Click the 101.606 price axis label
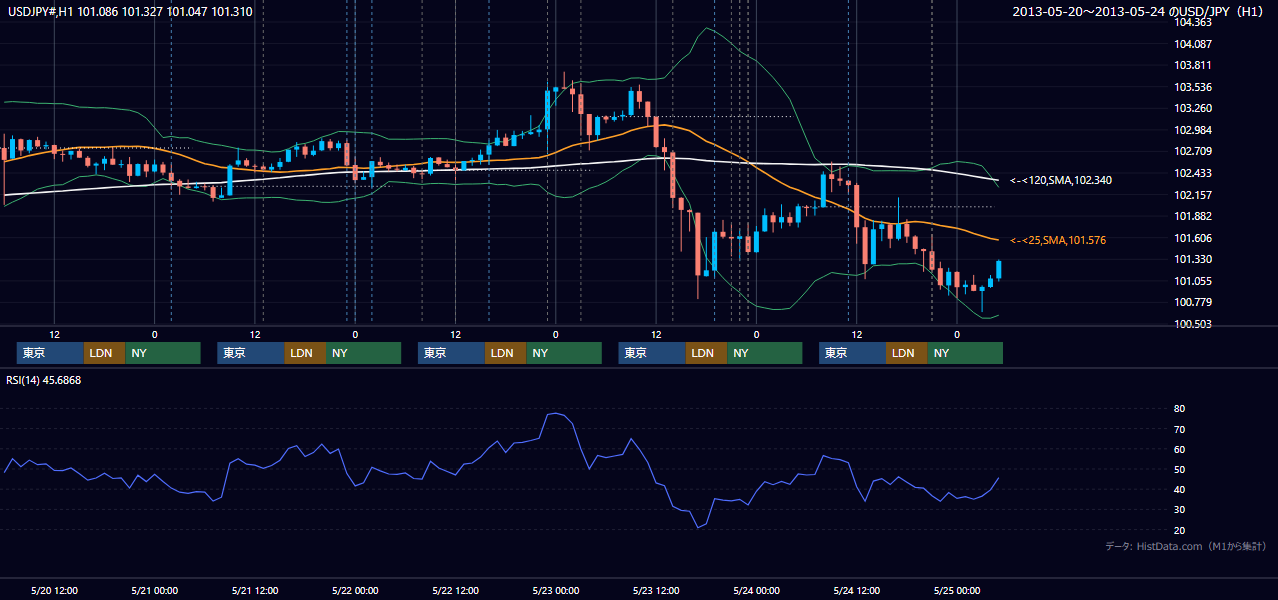This screenshot has height=600, width=1278. (1193, 238)
